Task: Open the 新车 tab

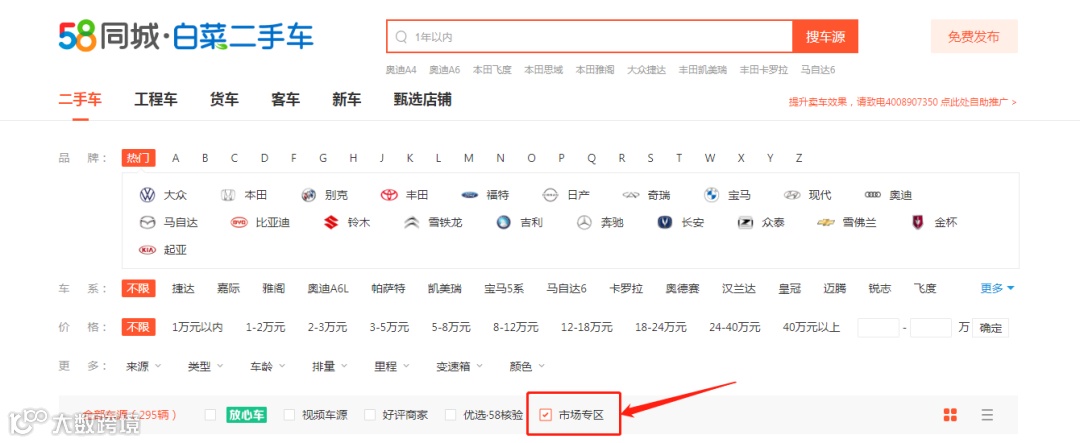Action: point(346,100)
